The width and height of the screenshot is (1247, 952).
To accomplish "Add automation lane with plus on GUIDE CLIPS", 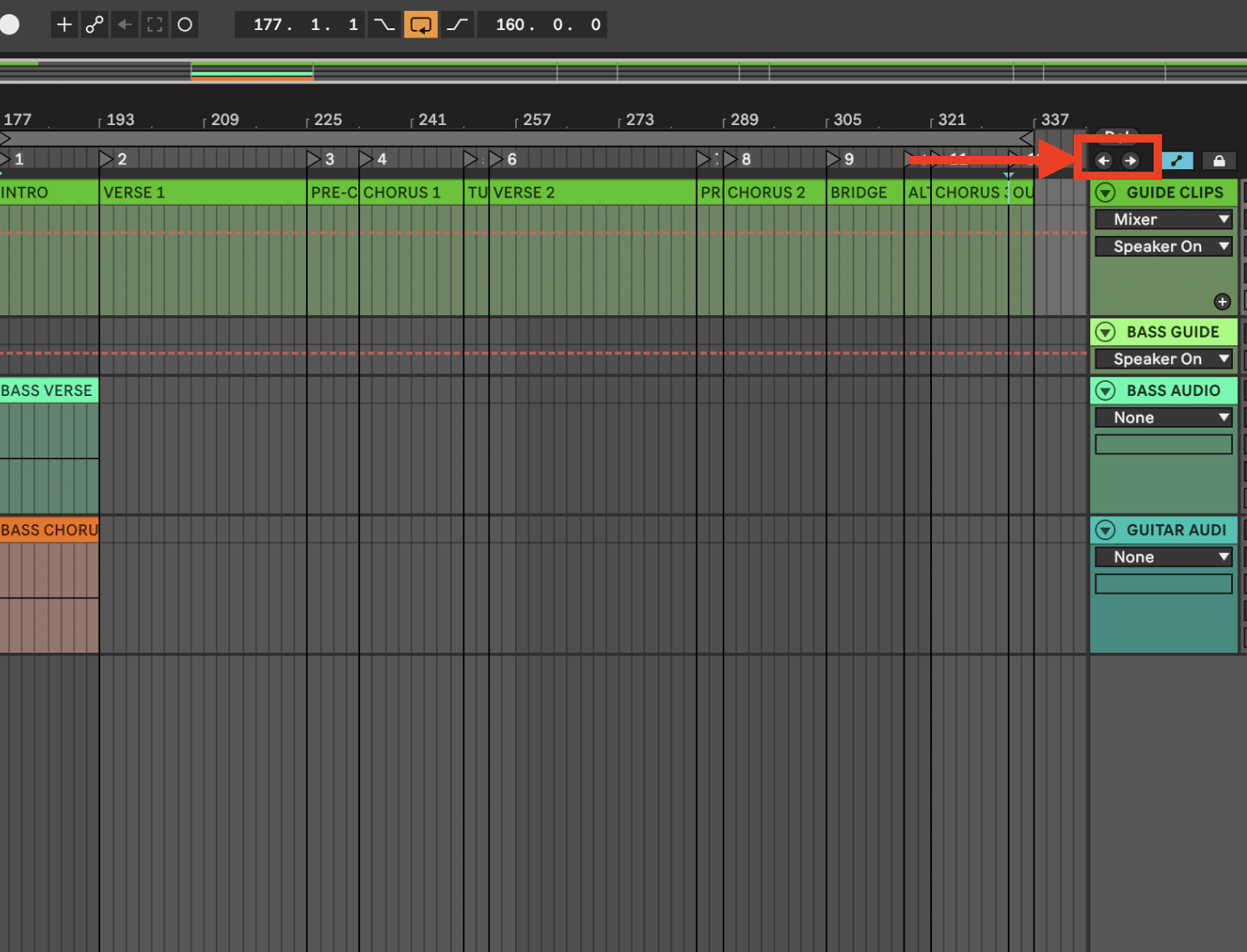I will 1222,302.
